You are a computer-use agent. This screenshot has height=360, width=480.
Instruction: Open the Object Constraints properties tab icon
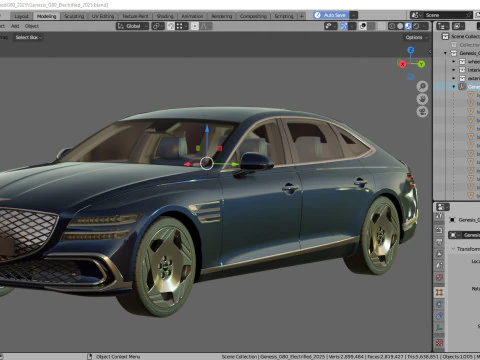(x=439, y=316)
